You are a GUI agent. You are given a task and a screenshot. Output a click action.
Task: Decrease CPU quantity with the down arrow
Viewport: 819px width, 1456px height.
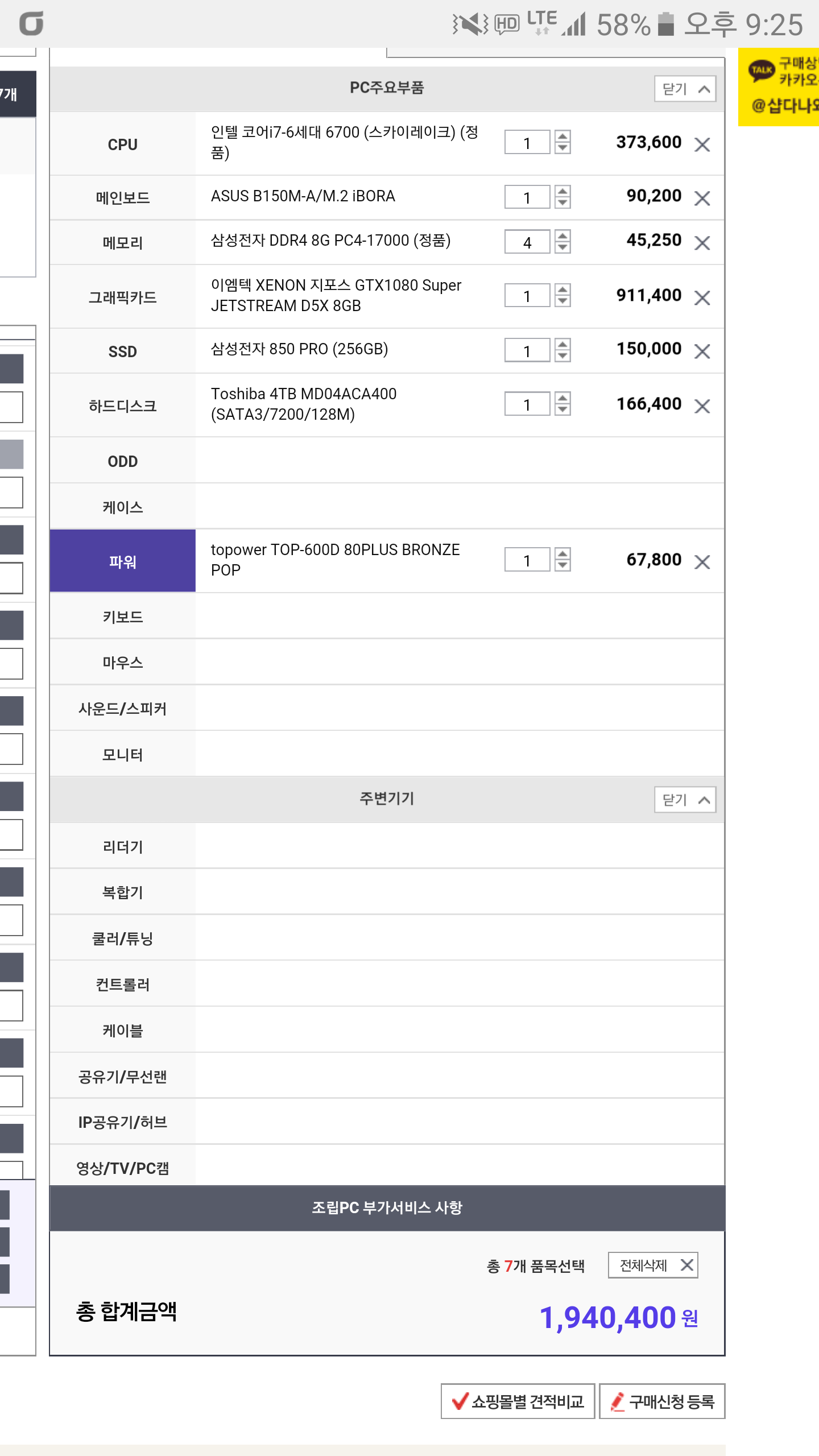(562, 148)
